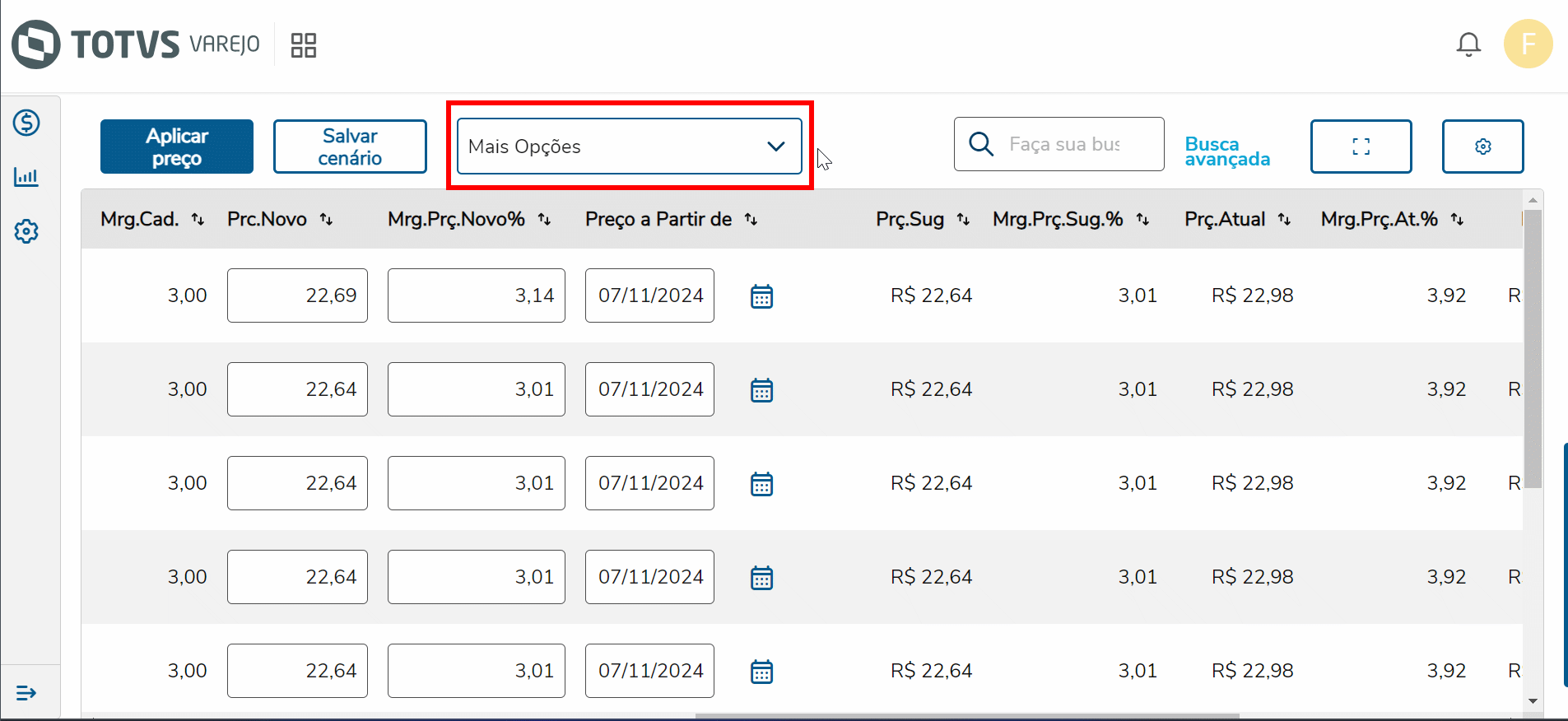Open the apps grid menu

[x=304, y=45]
